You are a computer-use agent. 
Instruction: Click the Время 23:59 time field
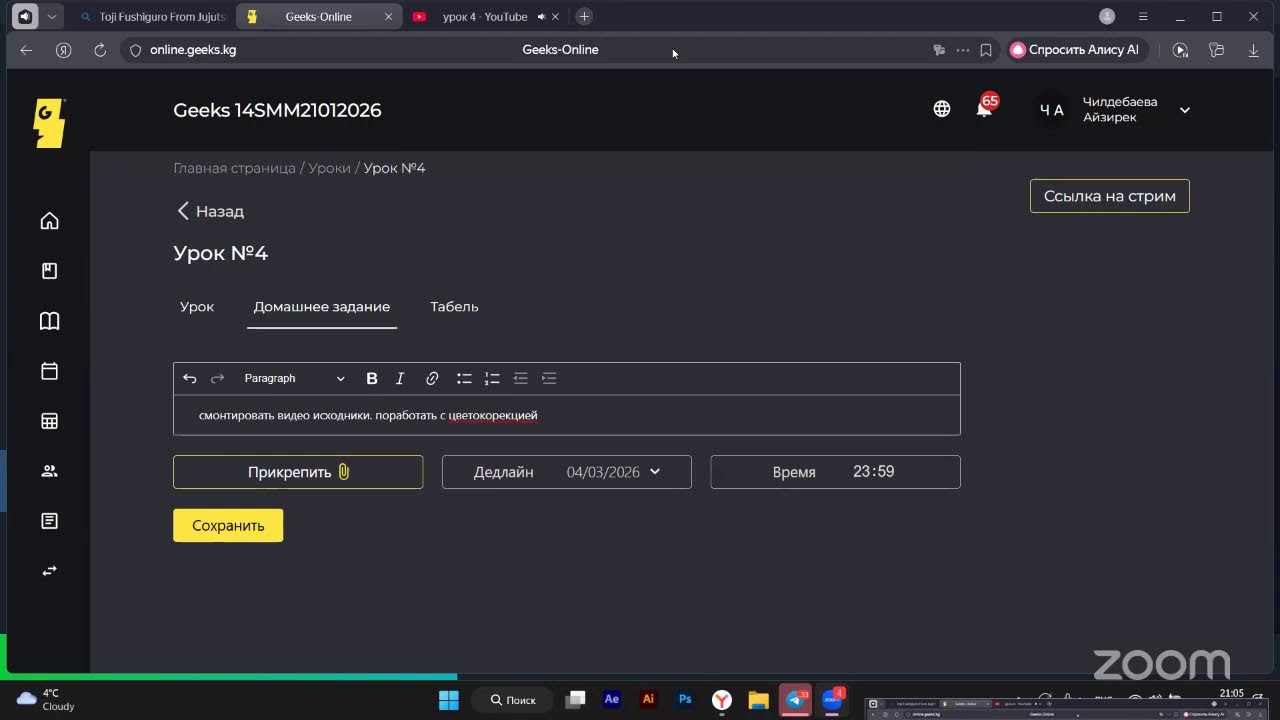[835, 472]
